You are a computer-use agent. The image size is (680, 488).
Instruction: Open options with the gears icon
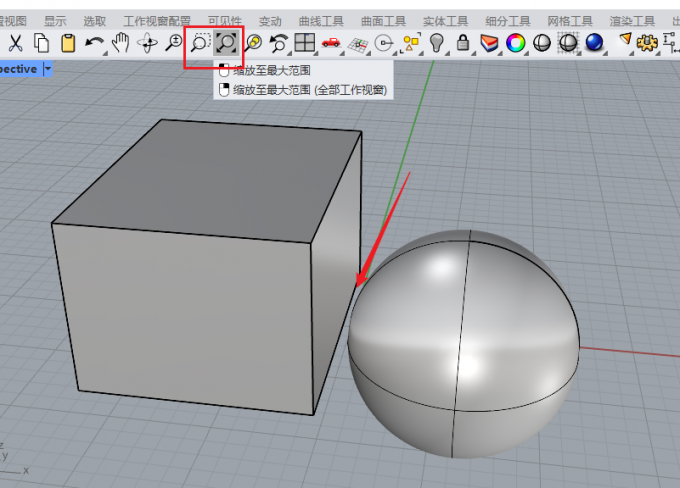647,43
